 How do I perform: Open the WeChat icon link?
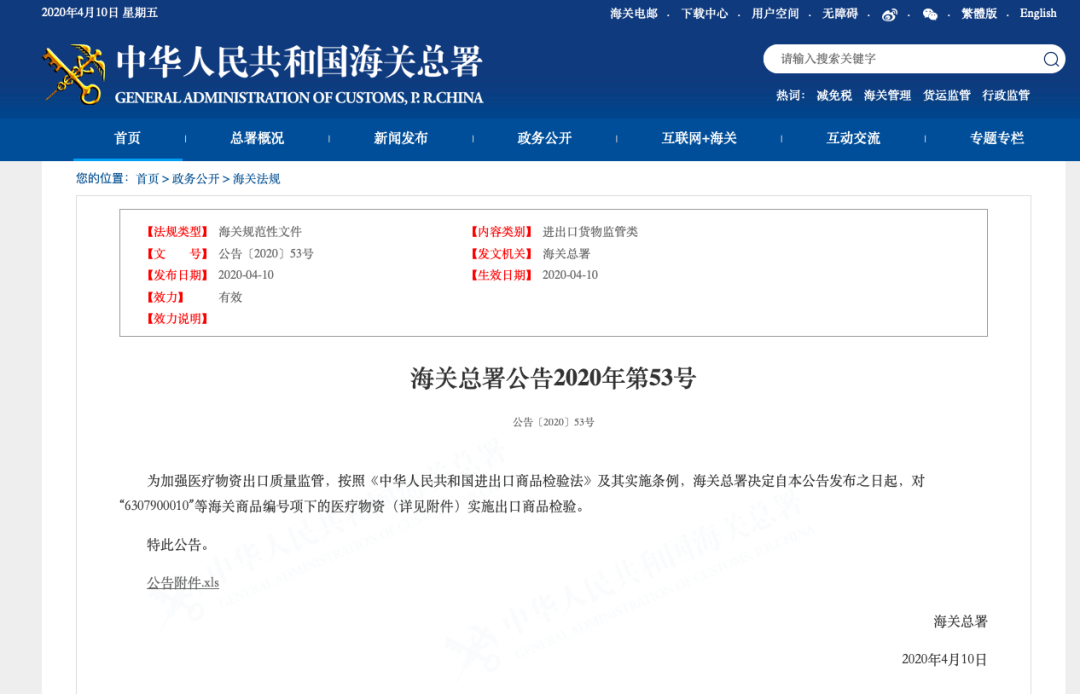point(930,14)
